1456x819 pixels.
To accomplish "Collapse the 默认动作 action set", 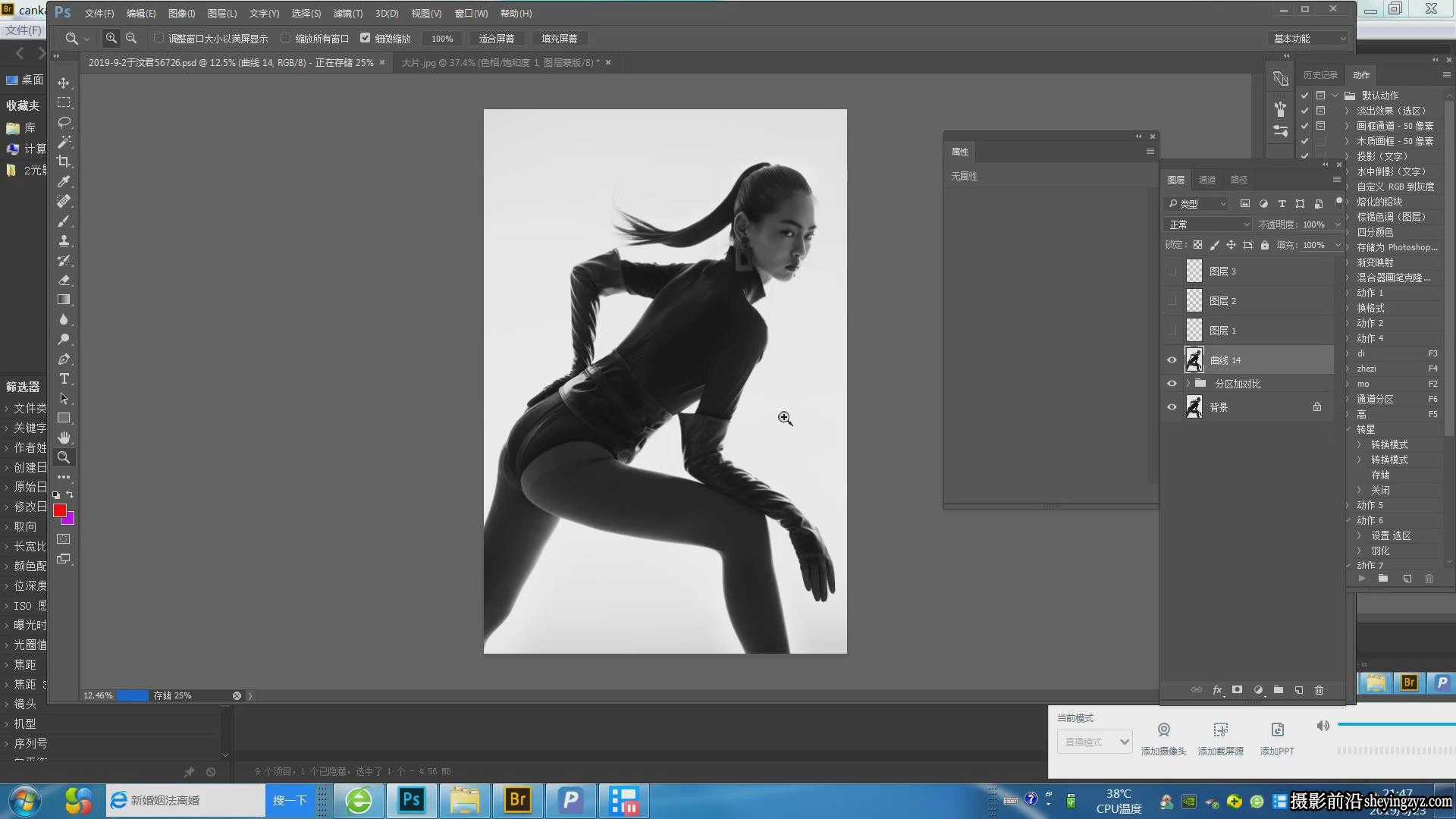I will coord(1335,96).
